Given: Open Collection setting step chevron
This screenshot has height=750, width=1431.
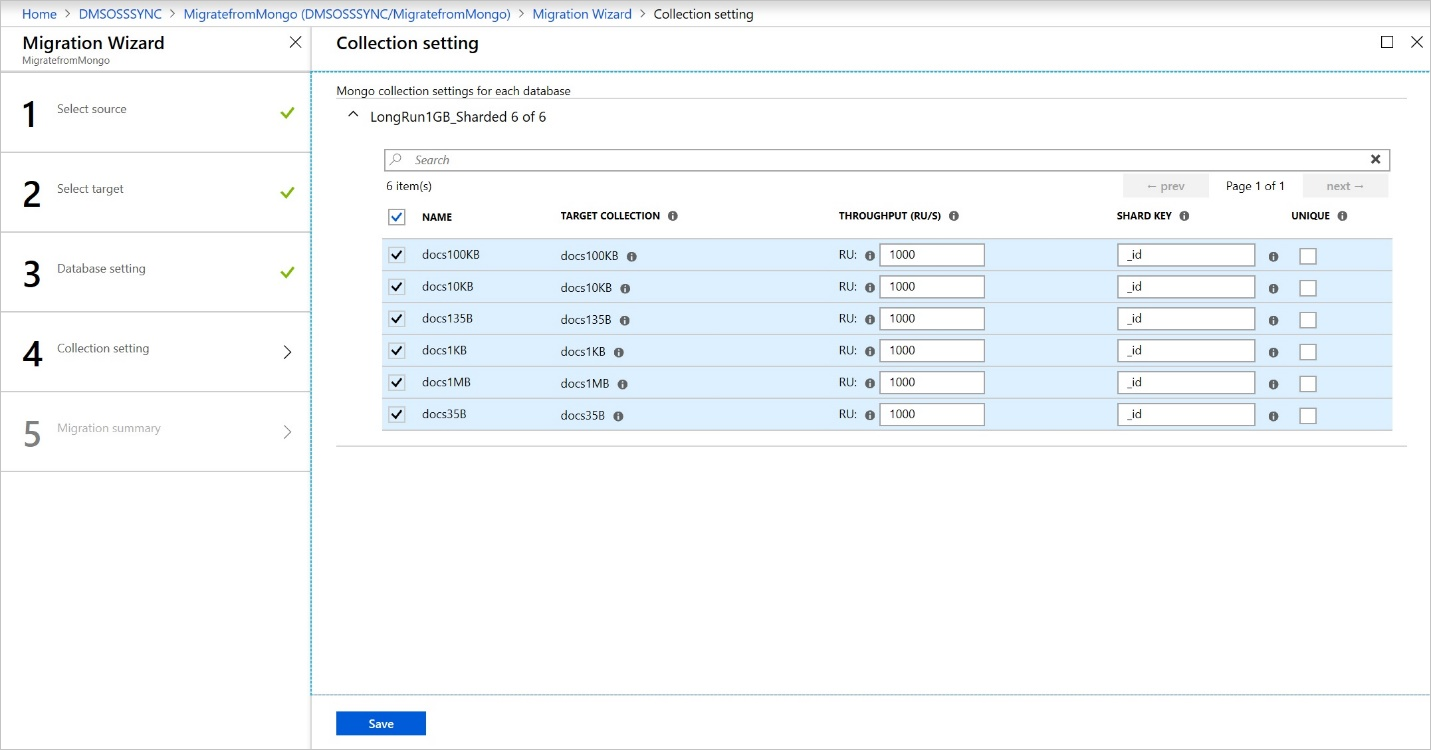Looking at the screenshot, I should (287, 352).
